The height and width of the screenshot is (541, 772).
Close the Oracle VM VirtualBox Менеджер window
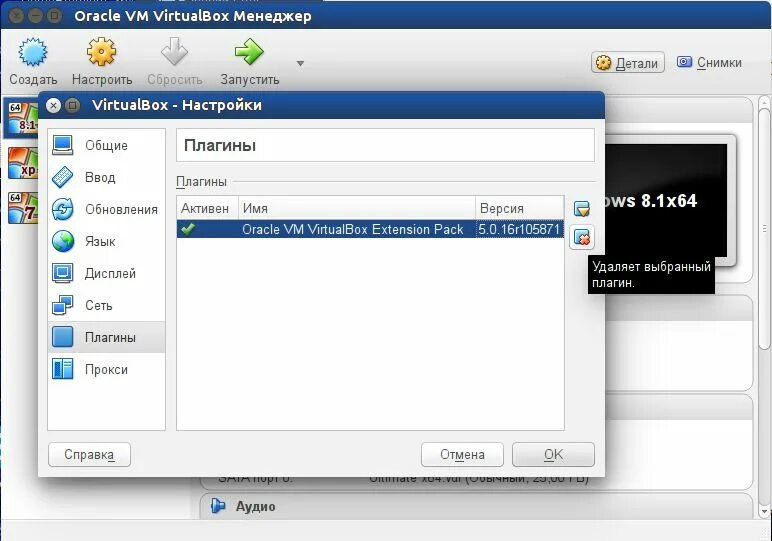pos(16,16)
